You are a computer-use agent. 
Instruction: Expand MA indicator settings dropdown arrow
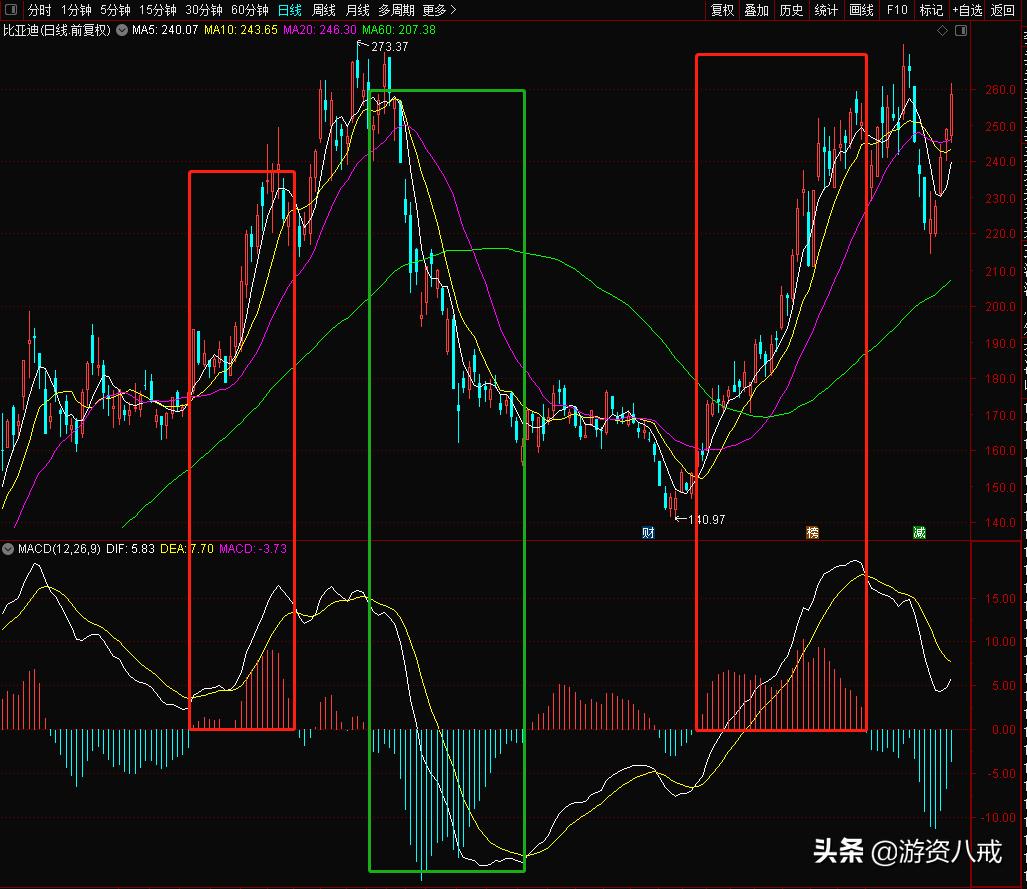(122, 30)
